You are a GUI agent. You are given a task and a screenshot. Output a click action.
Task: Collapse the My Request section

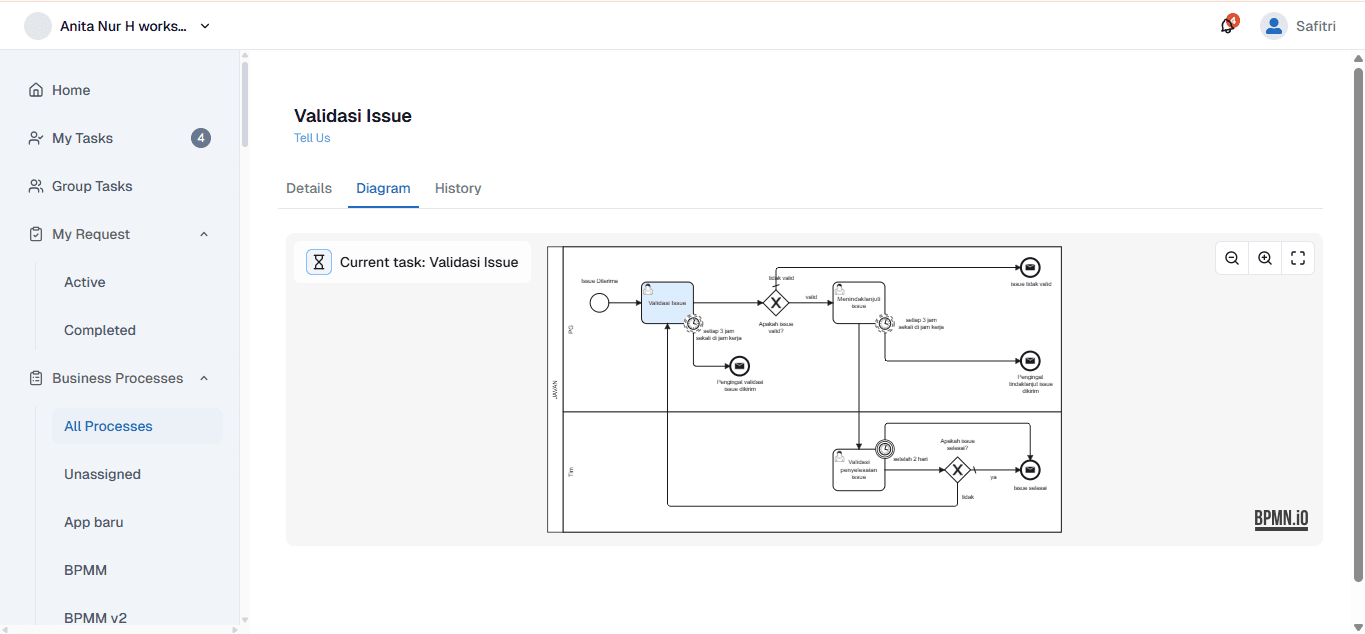click(x=203, y=234)
